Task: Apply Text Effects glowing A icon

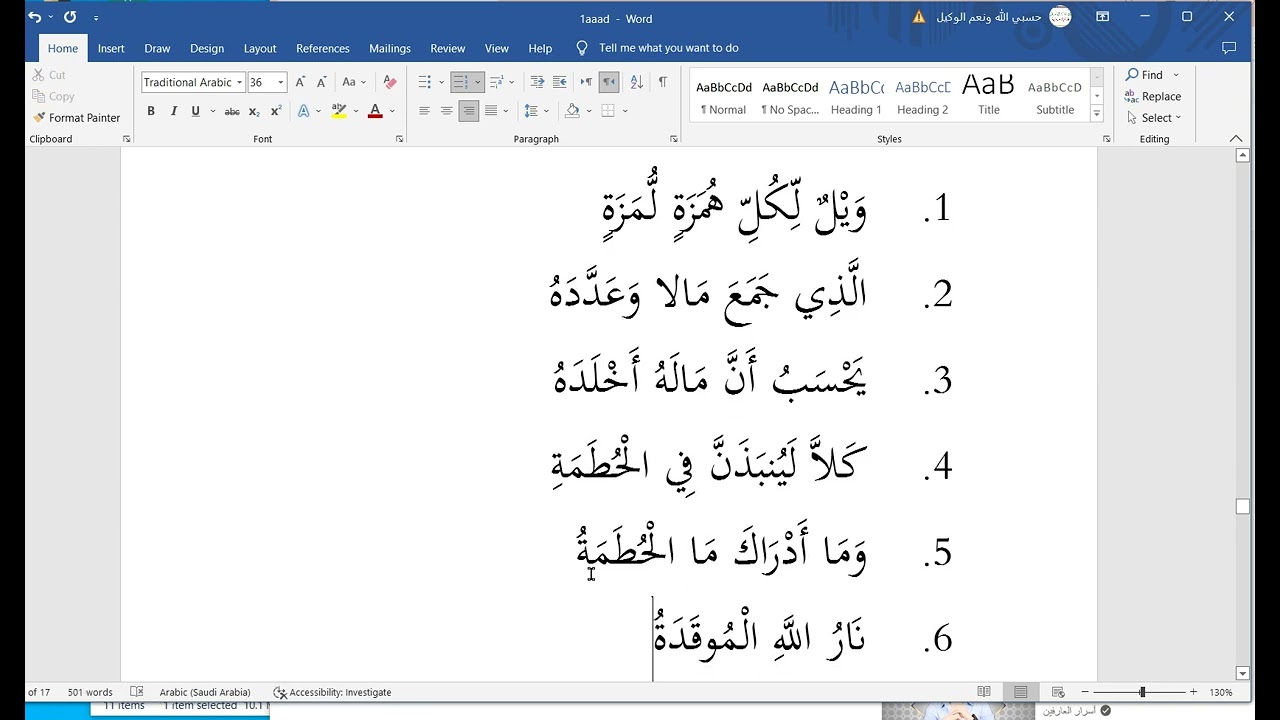Action: pyautogui.click(x=304, y=111)
